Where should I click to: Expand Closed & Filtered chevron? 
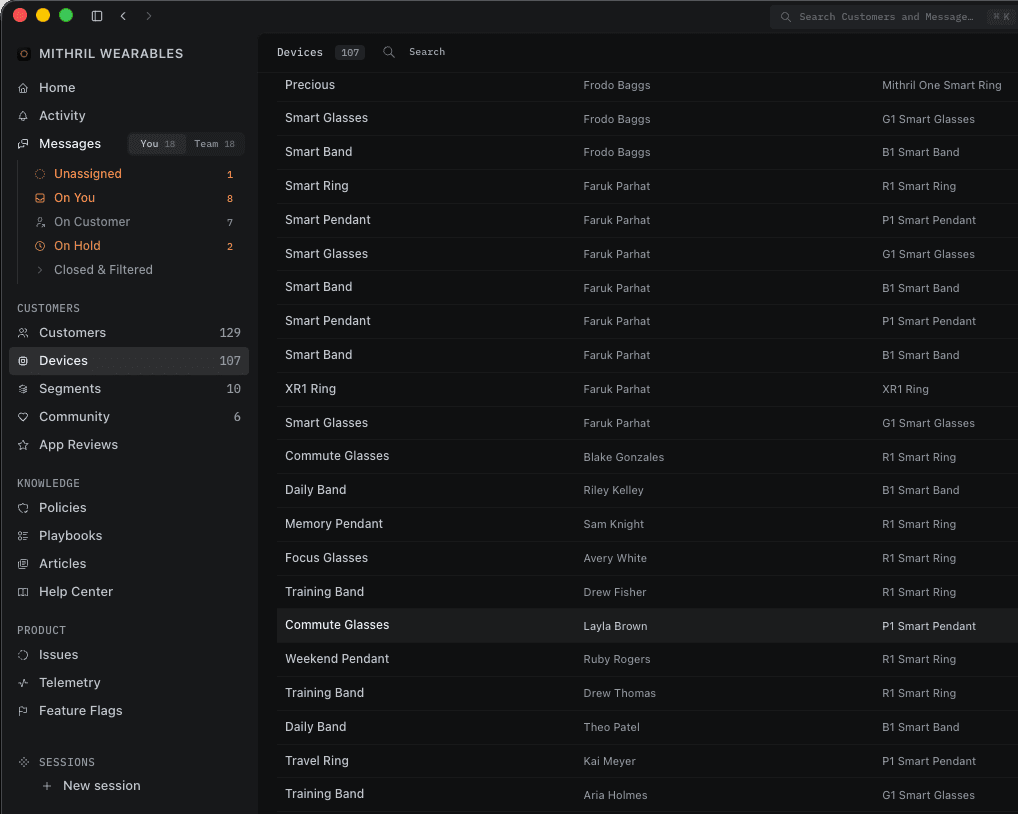pos(40,270)
